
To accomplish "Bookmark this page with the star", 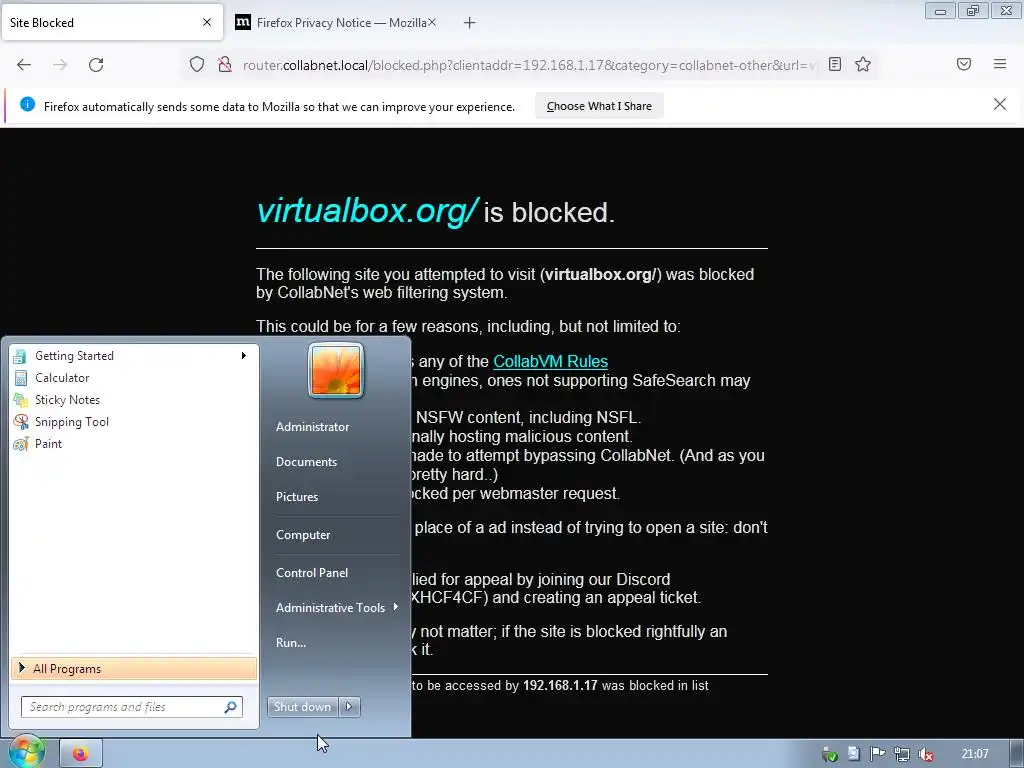I will [x=863, y=64].
